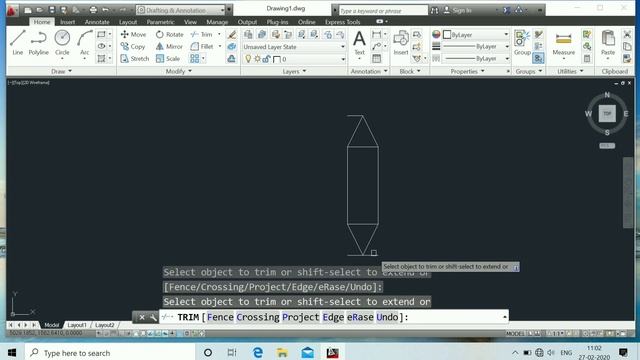Choose Project option in command line
Image resolution: width=640 pixels, height=360 pixels.
(x=300, y=317)
